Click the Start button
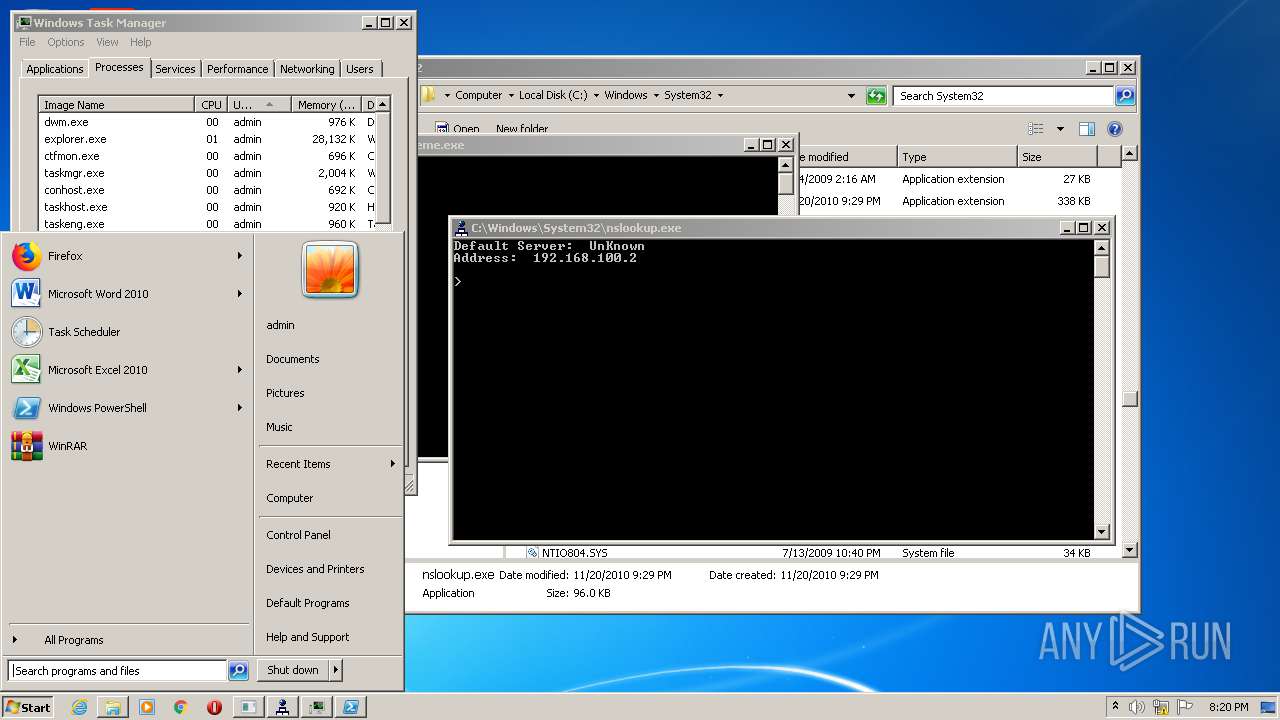The image size is (1280, 720). click(x=27, y=707)
